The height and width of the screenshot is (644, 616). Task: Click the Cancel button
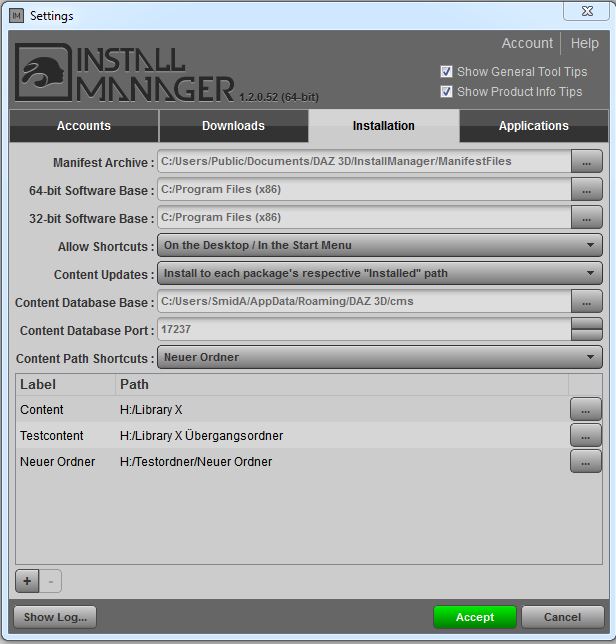(562, 617)
